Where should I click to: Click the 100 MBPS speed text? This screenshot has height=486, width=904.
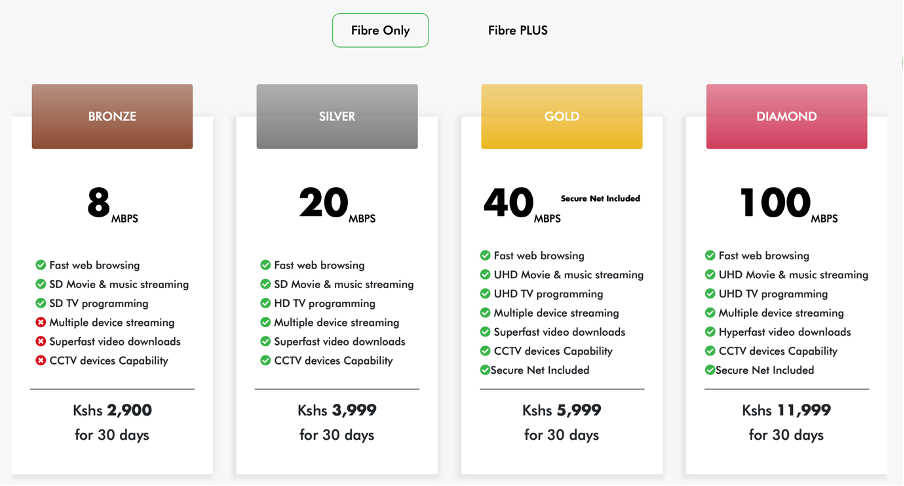[789, 205]
